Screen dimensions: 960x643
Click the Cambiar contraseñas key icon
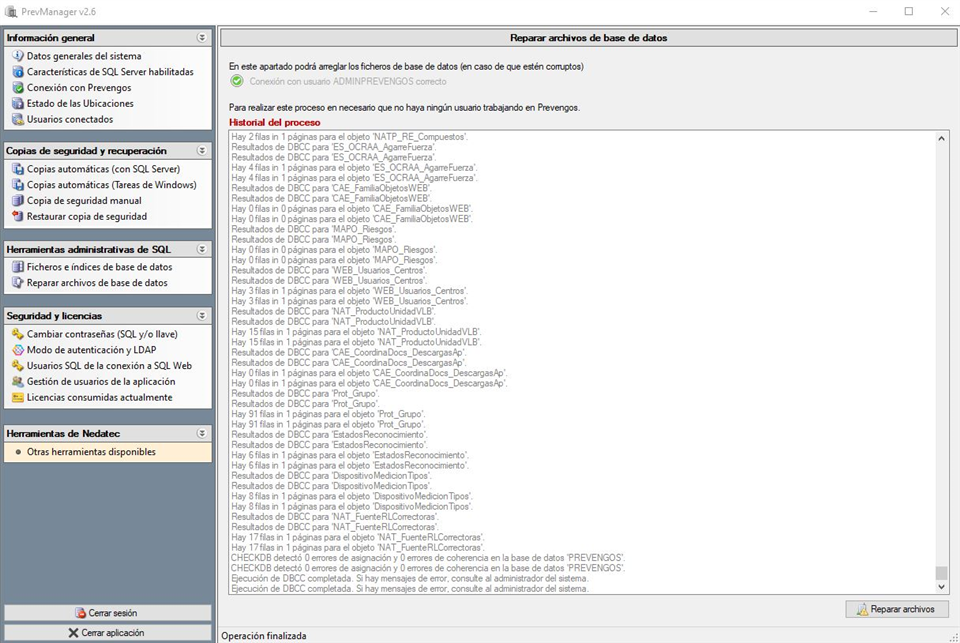pos(18,334)
